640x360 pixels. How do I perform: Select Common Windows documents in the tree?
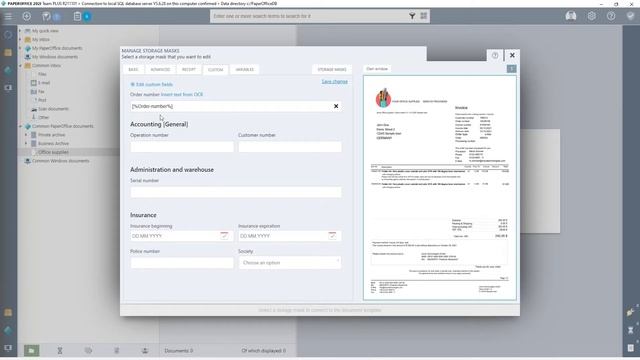(60, 161)
